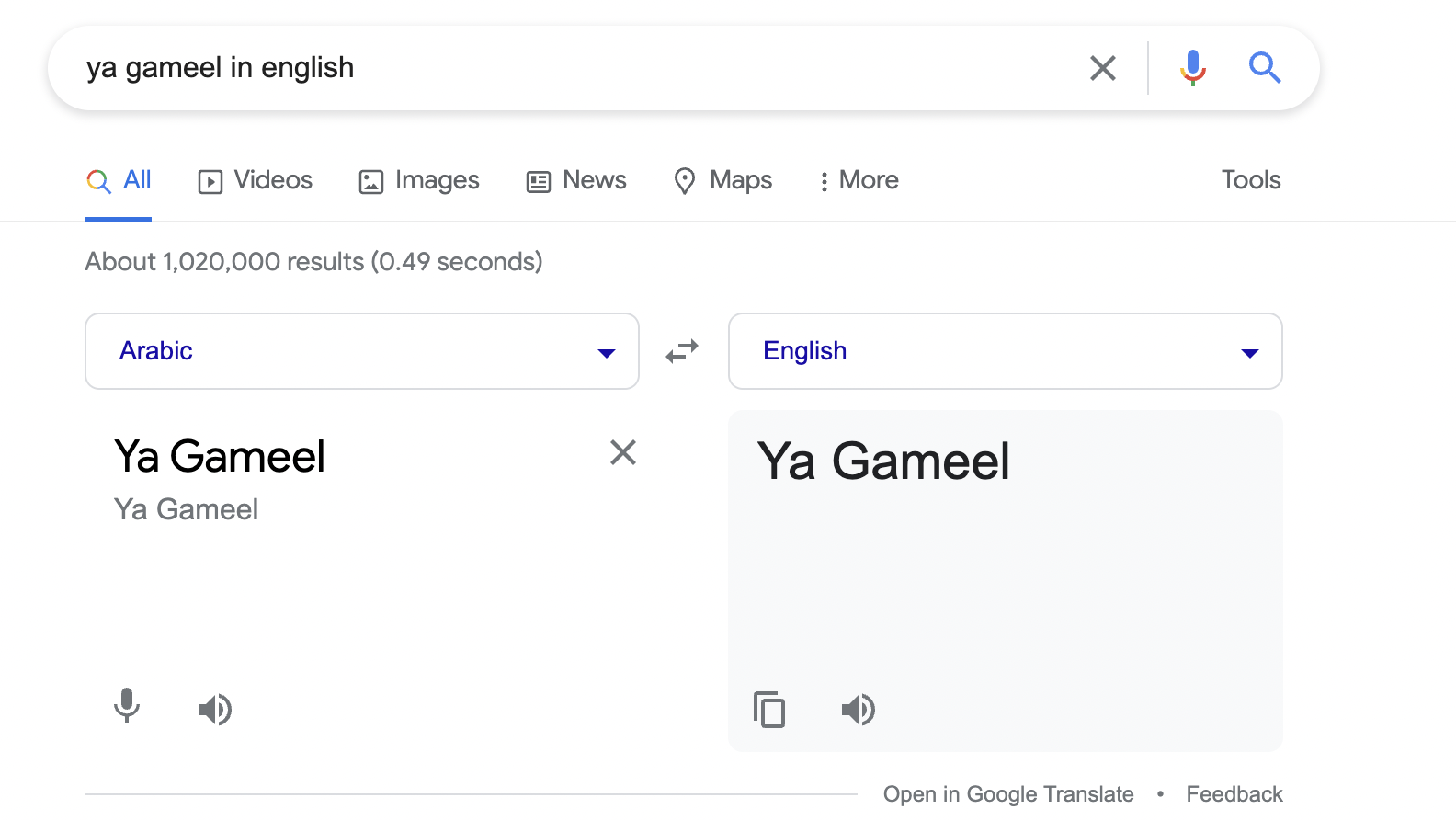The image size is (1456, 820).
Task: Switch to the Videos tab
Action: click(x=256, y=180)
